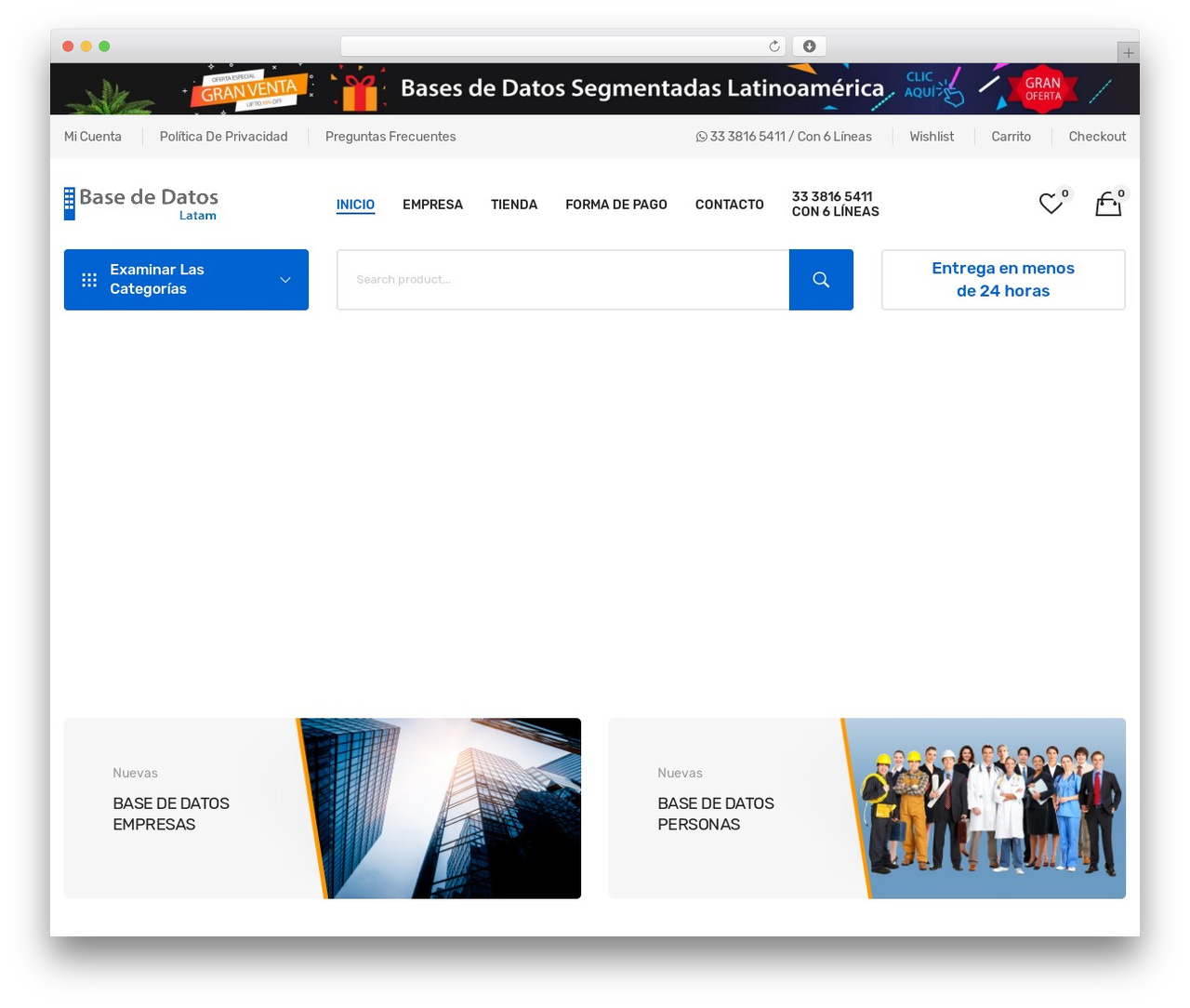Expand the Examinar Las Categorías chevron

(285, 280)
